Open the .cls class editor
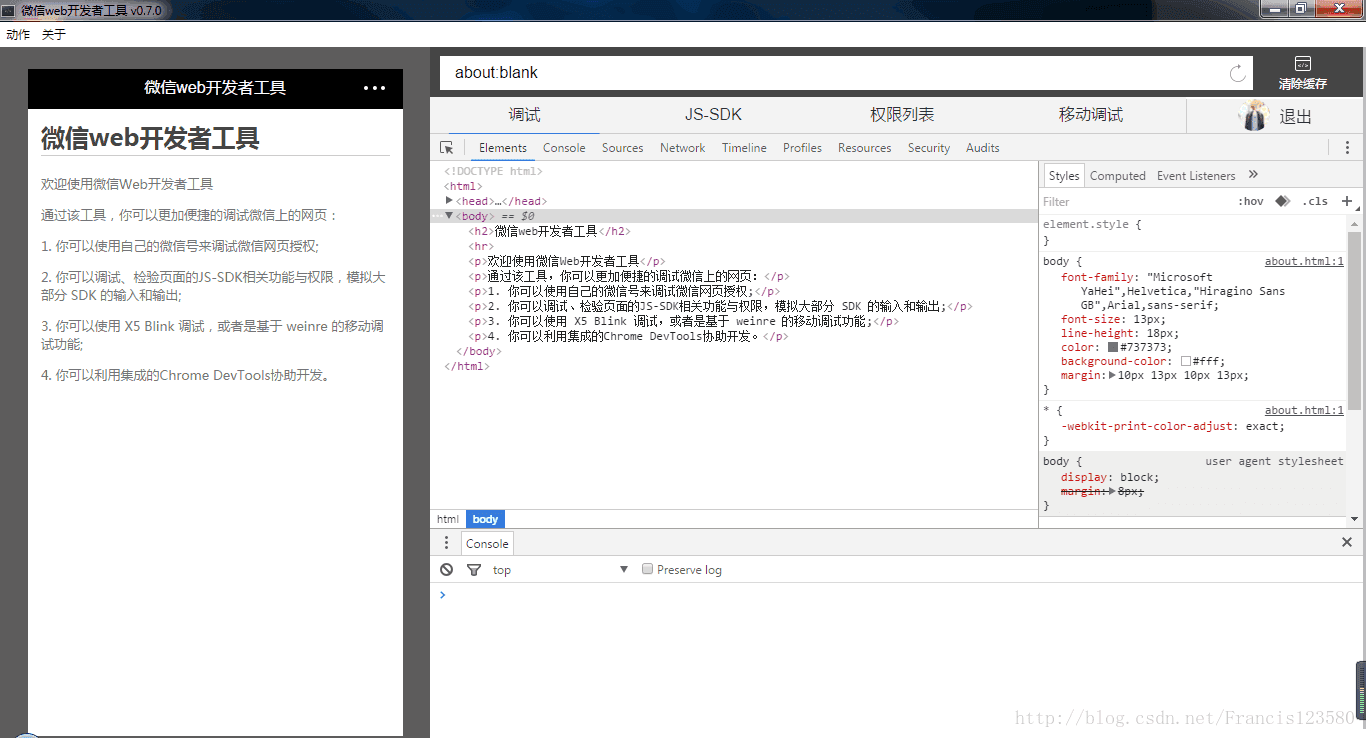The image size is (1366, 738). coord(1314,201)
